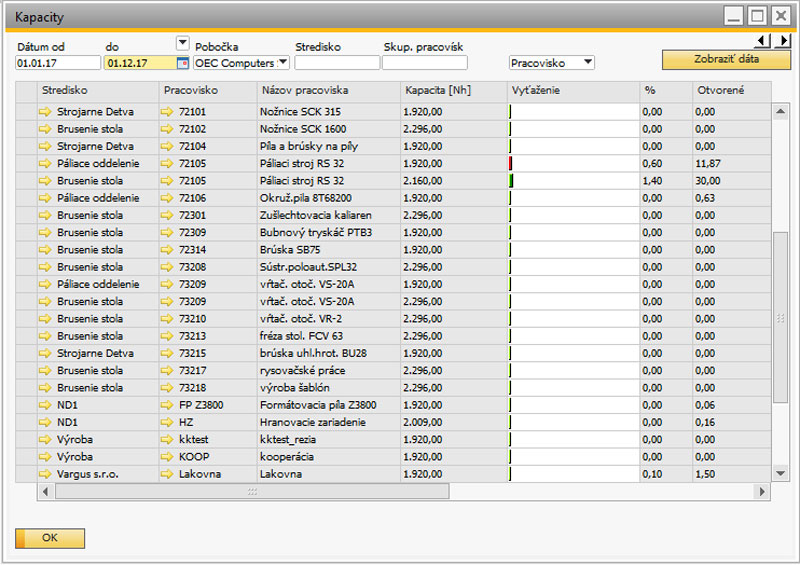Click the link arrow beside workplace 73218
The width and height of the screenshot is (800, 565).
[167, 388]
